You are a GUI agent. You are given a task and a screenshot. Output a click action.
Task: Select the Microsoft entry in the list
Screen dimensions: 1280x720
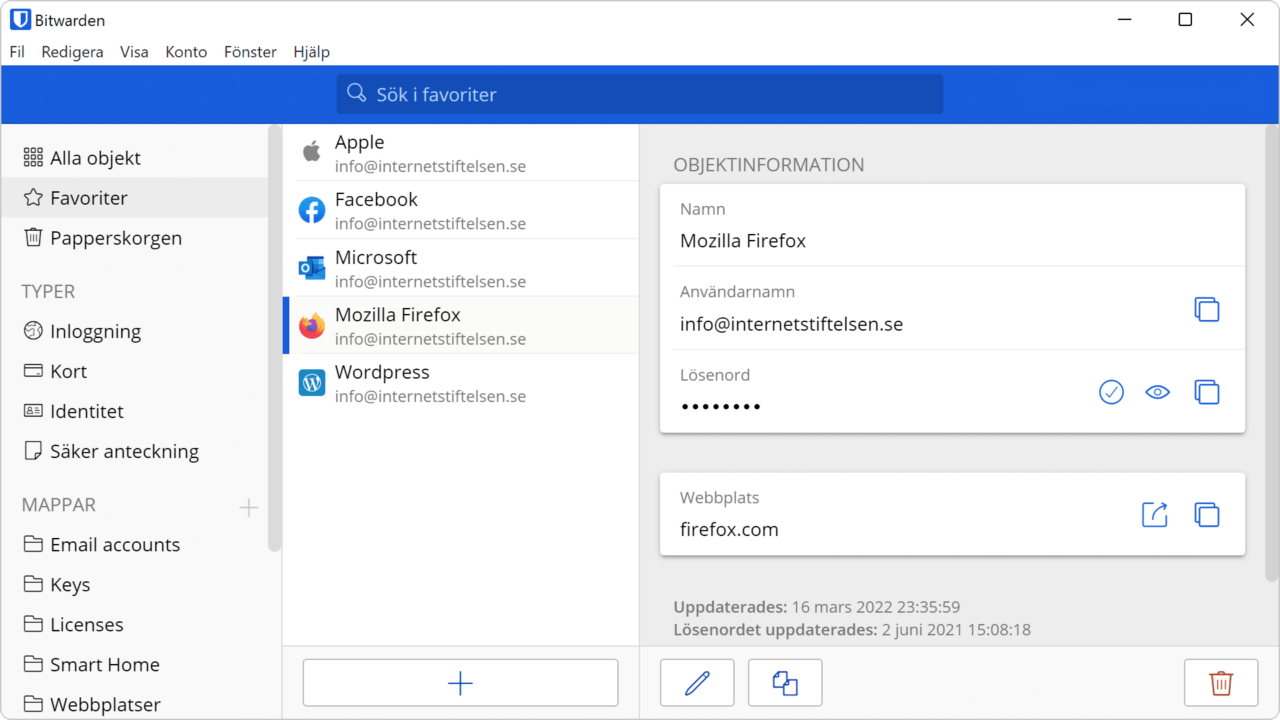[x=461, y=268]
